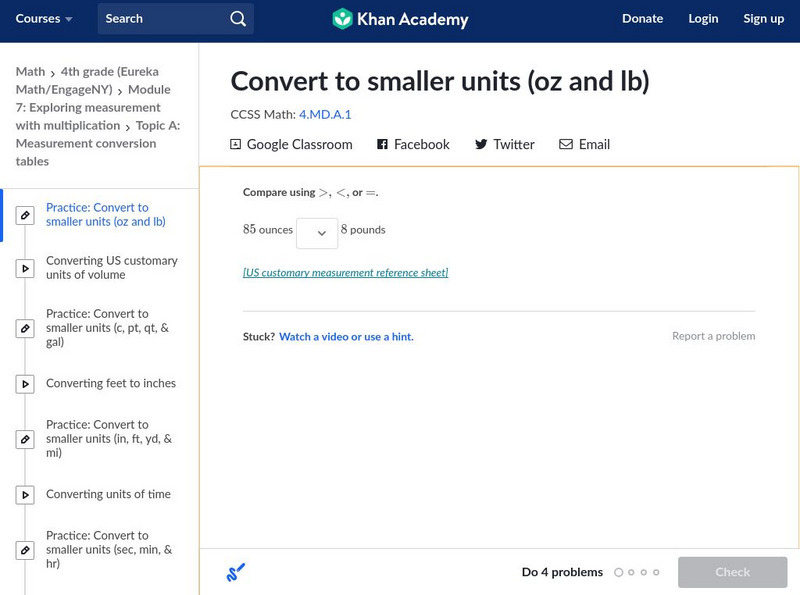The height and width of the screenshot is (595, 800).
Task: Select Practice: Convert to smaller units (oz and lb)
Action: point(106,214)
